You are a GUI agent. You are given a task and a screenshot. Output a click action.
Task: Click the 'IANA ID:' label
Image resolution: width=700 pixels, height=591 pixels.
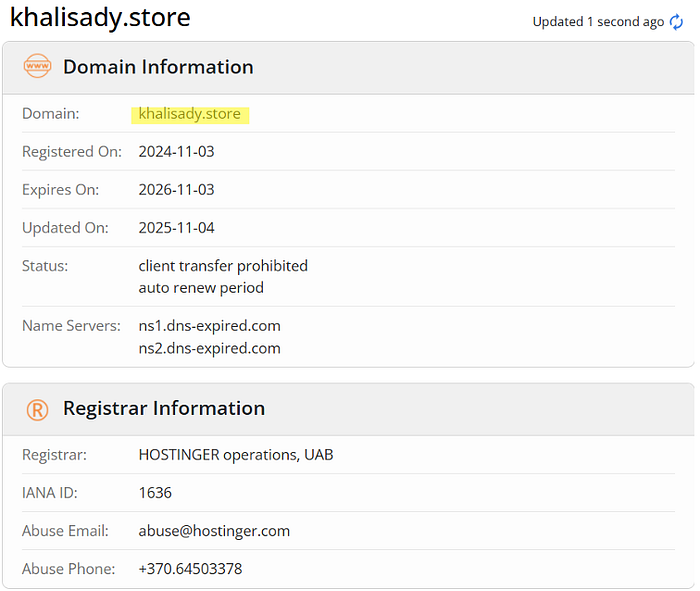click(50, 493)
